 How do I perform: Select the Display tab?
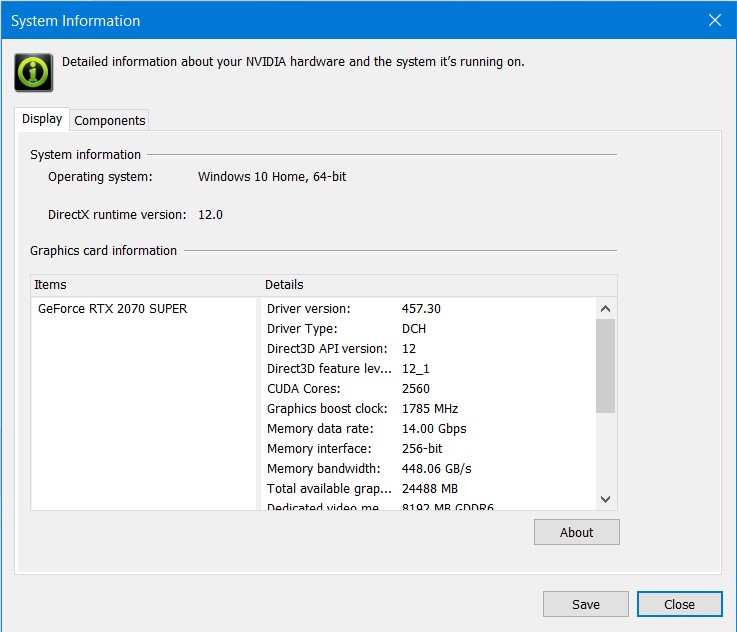click(42, 119)
